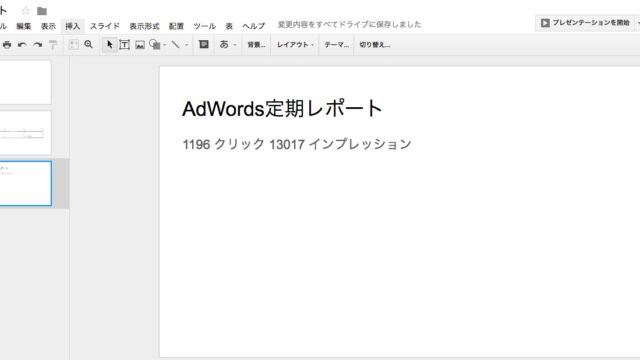This screenshot has height=360, width=640.
Task: Star this presentation document
Action: point(25,11)
